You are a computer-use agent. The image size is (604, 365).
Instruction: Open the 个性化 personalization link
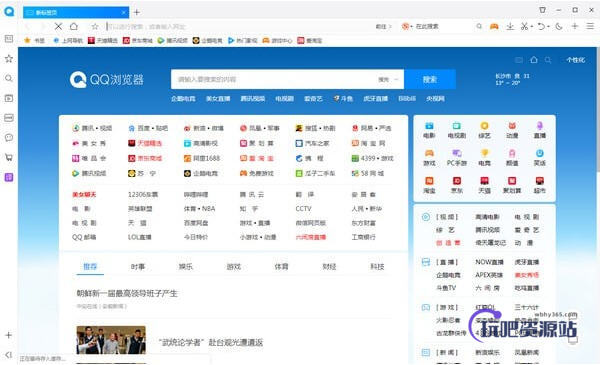575,60
